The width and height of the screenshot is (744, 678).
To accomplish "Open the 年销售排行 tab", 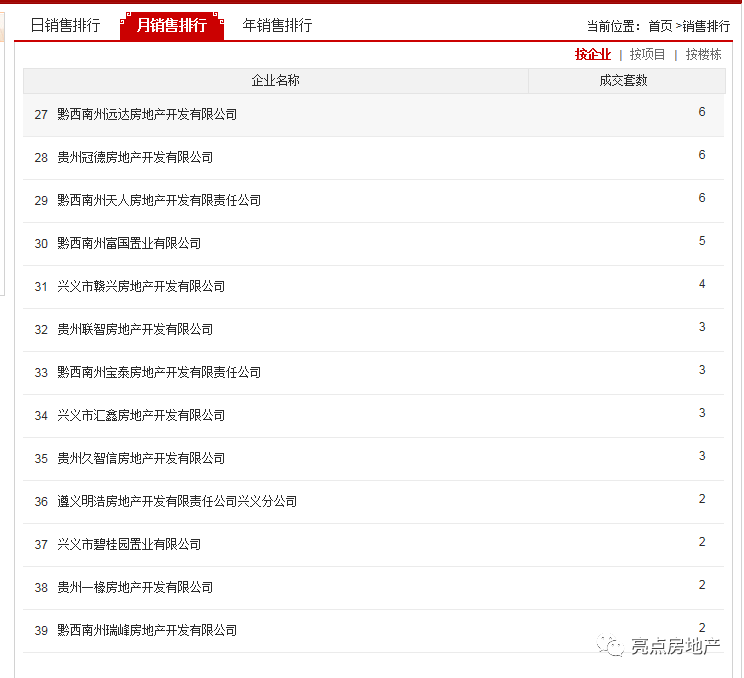I will tap(277, 25).
